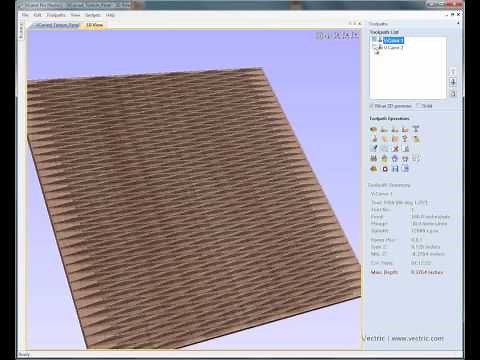The width and height of the screenshot is (480, 360).
Task: Open the vertical Drawing tab on left edge
Action: point(22,31)
